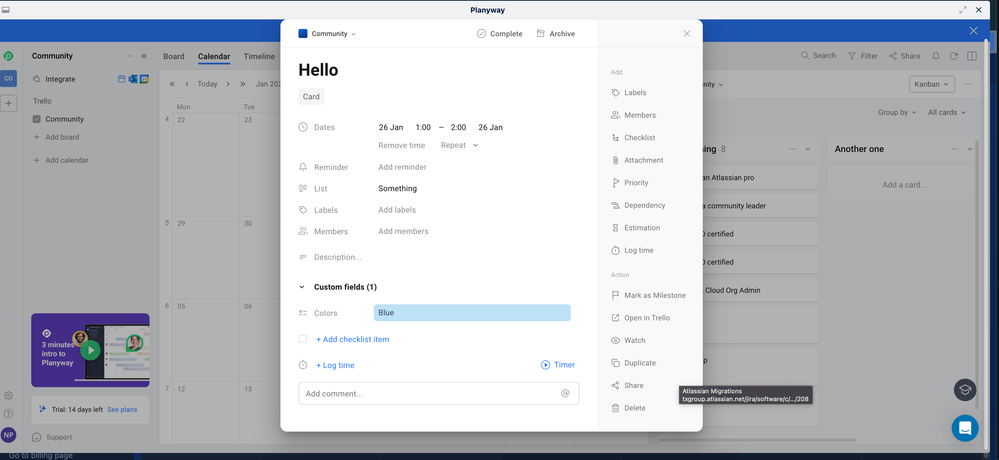This screenshot has height=460, width=999.
Task: Mark card as Complete
Action: tap(500, 34)
